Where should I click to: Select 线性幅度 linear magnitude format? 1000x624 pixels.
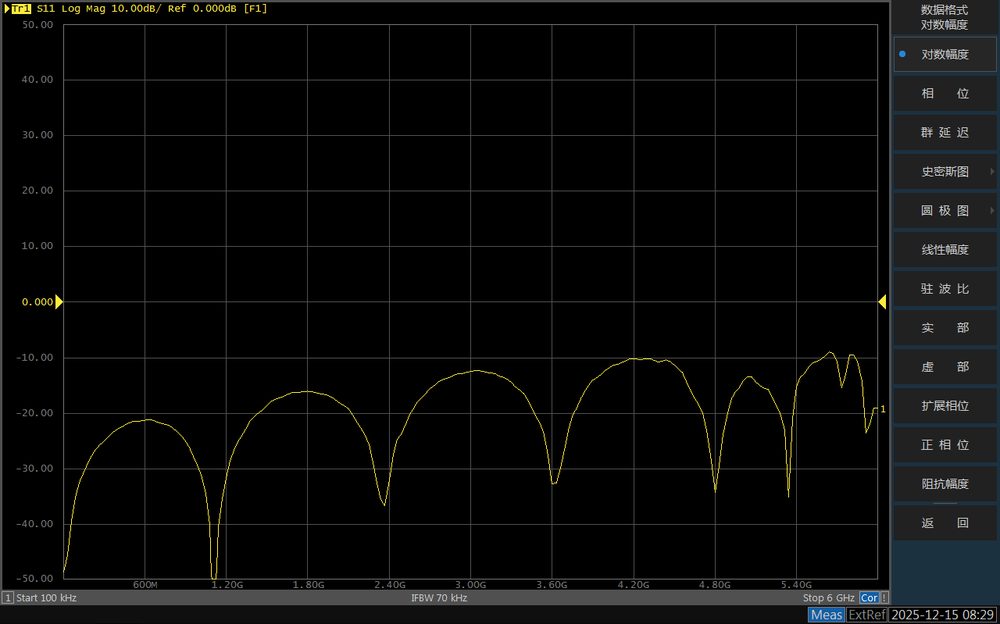pos(945,249)
